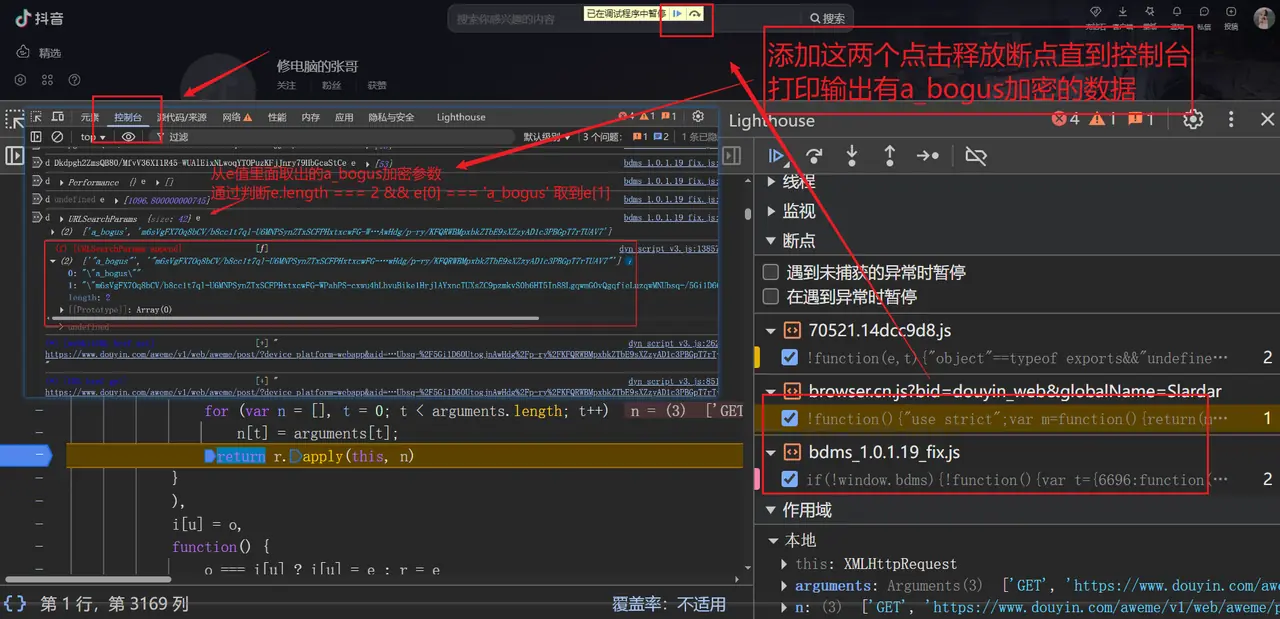
Task: Step over the next function call
Action: point(815,156)
